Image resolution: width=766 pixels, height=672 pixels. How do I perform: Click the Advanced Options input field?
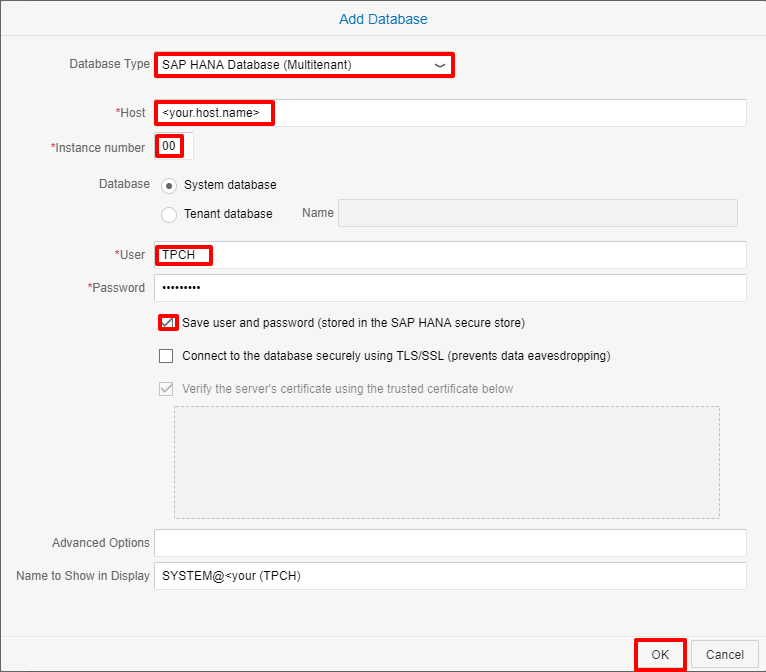[450, 543]
